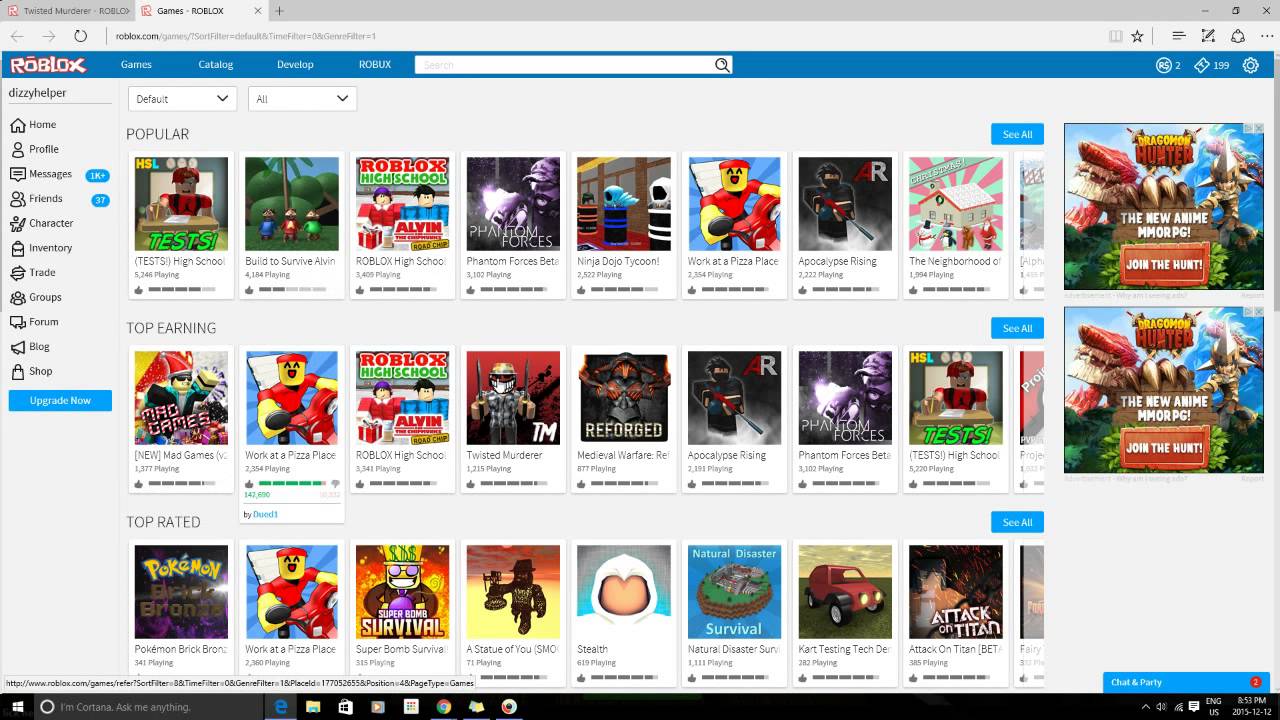Image resolution: width=1280 pixels, height=720 pixels.
Task: Open the Catalog nav menu
Action: point(215,65)
